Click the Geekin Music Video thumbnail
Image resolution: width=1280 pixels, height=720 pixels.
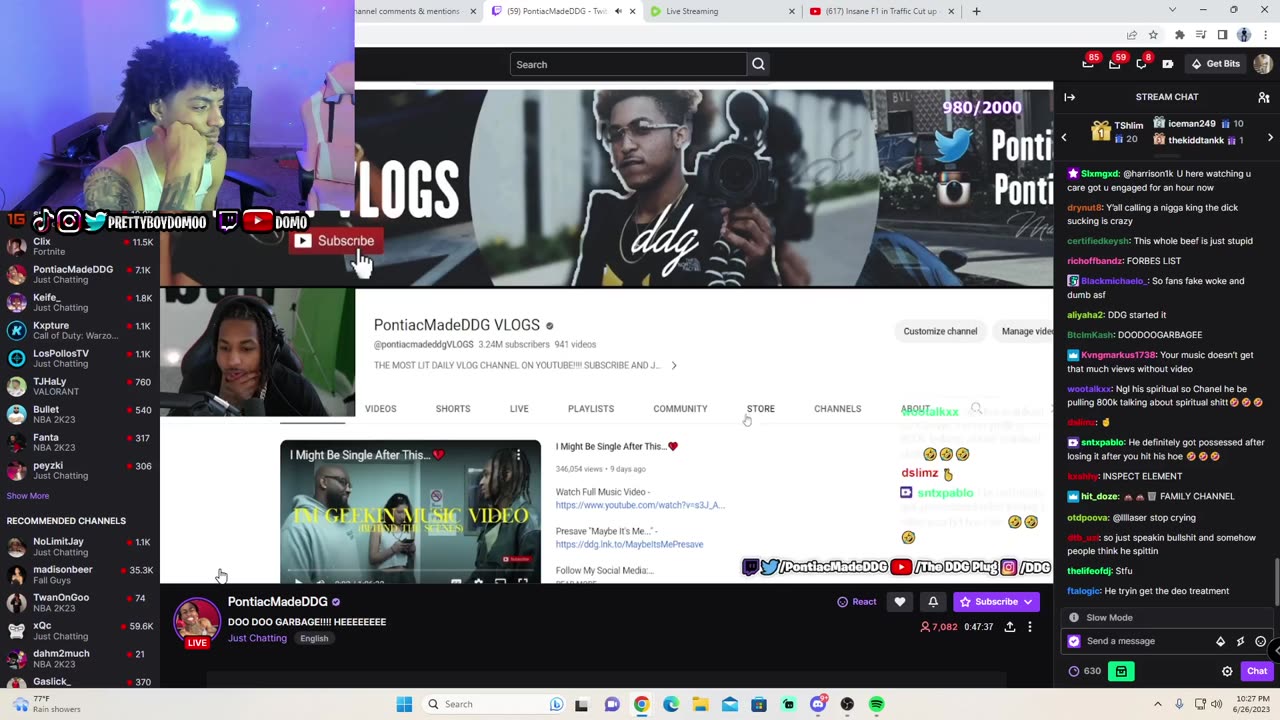(410, 511)
